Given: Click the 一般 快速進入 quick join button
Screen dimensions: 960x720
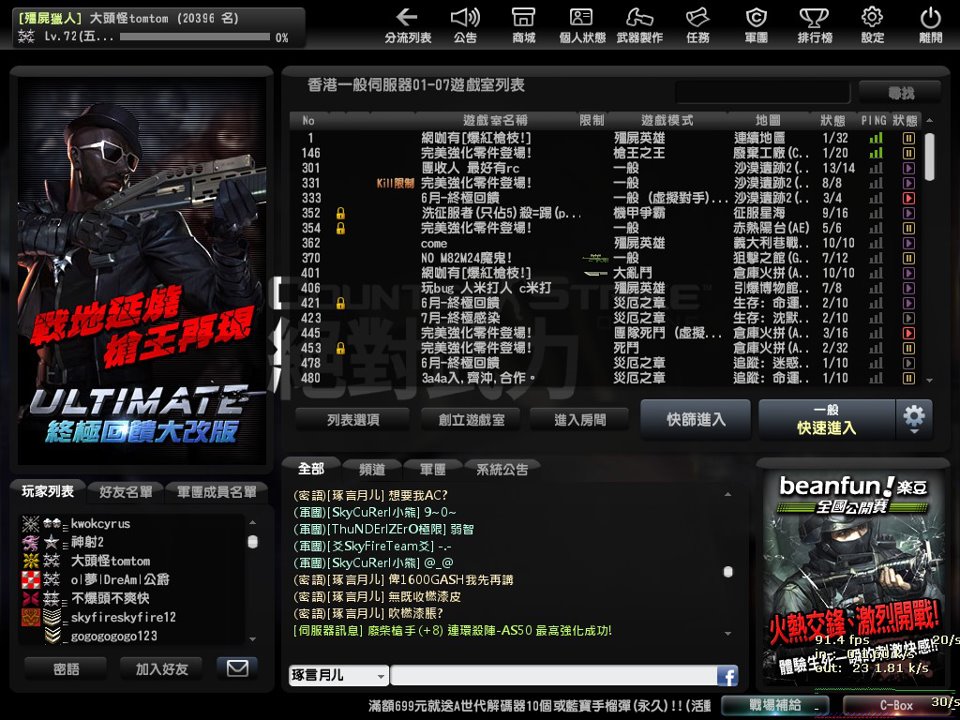Looking at the screenshot, I should (827, 419).
